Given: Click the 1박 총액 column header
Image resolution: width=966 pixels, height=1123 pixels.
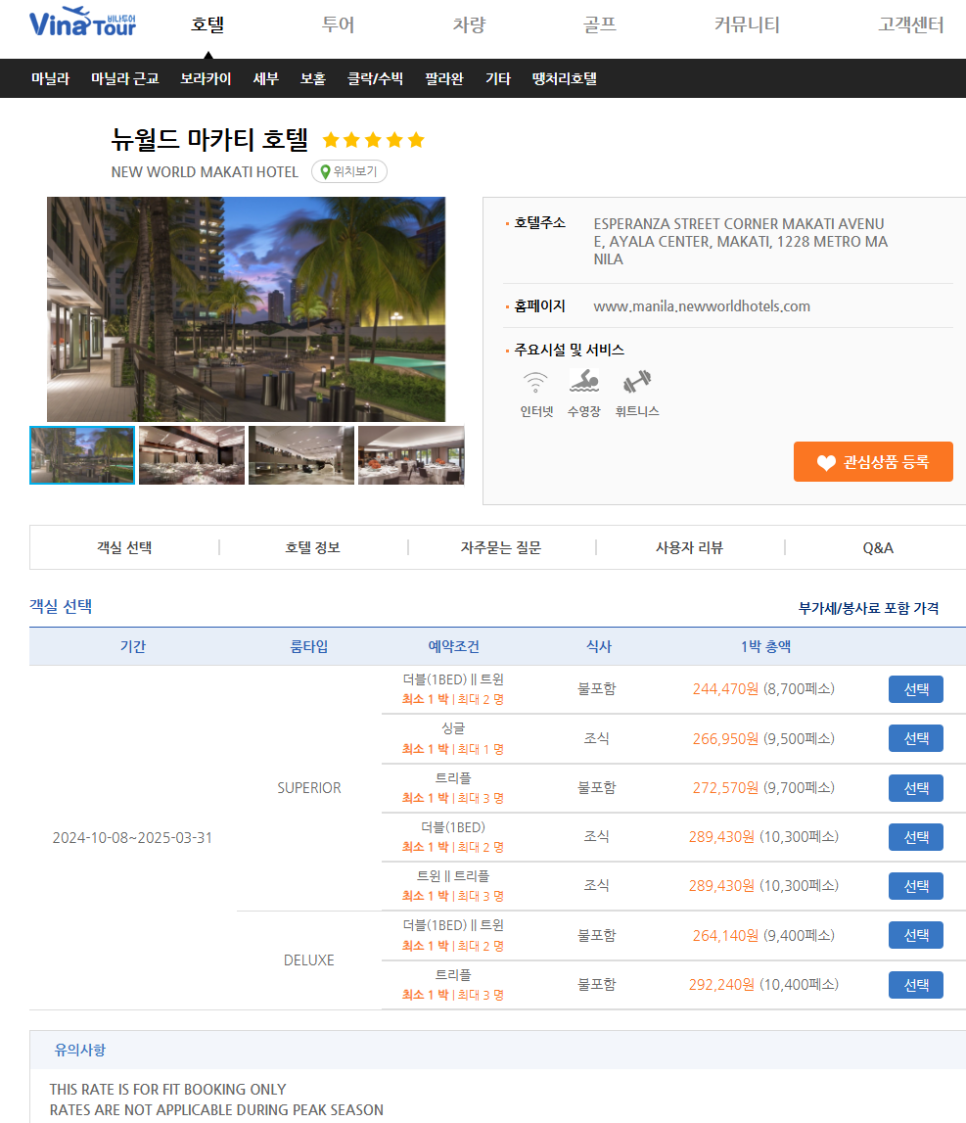Looking at the screenshot, I should pyautogui.click(x=765, y=647).
